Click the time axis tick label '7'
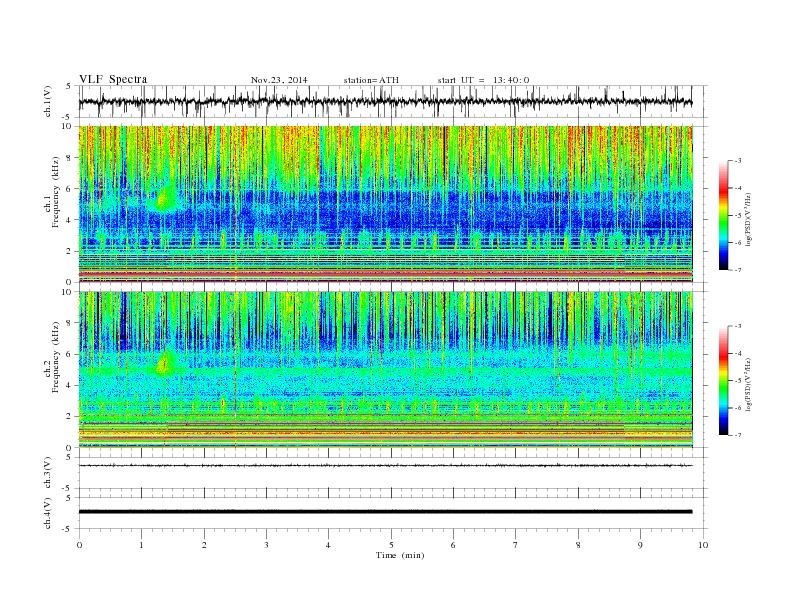The width and height of the screenshot is (792, 612). 515,545
